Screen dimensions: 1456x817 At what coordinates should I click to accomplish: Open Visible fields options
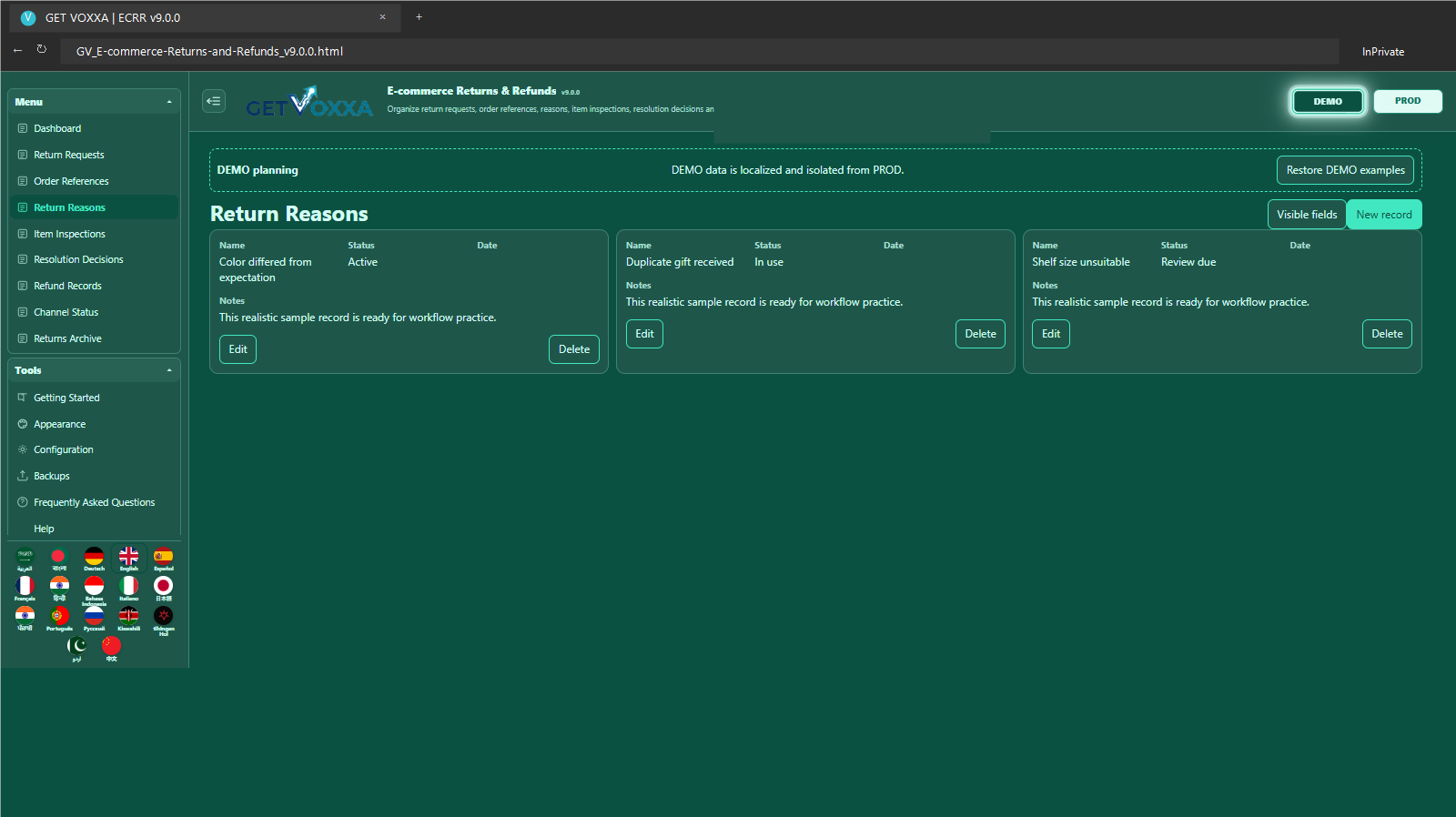click(x=1307, y=215)
